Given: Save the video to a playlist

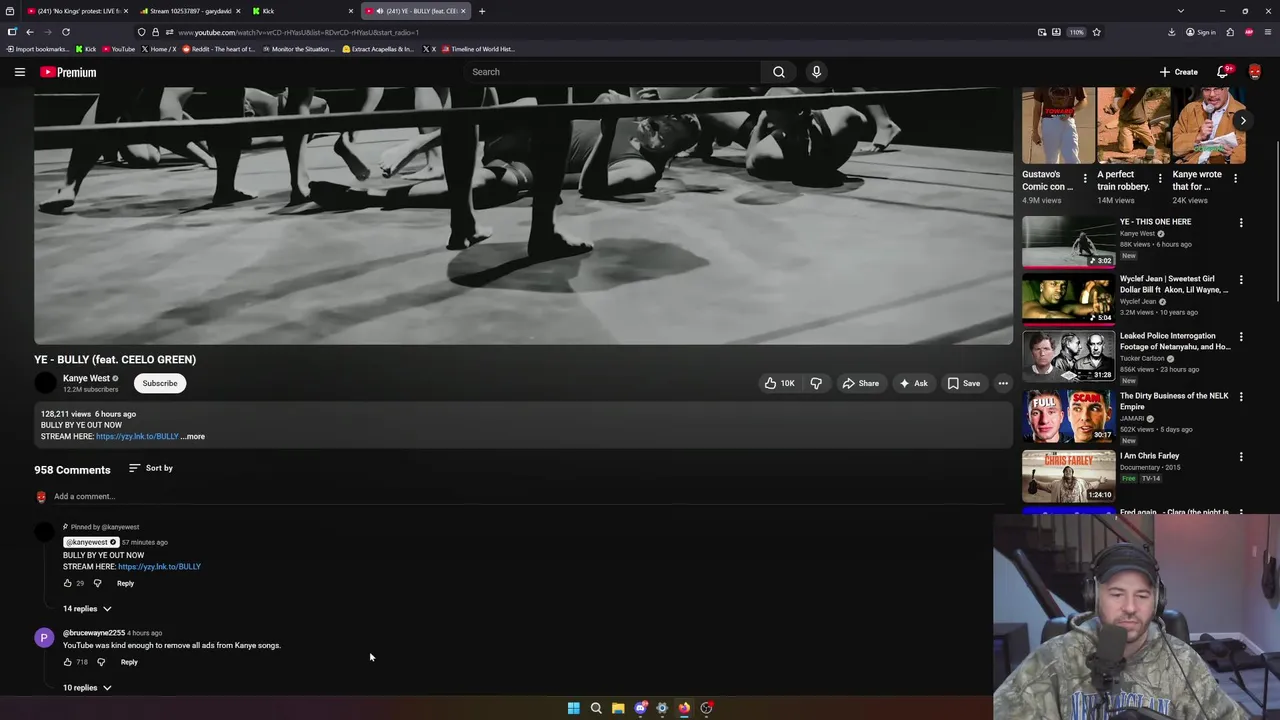Looking at the screenshot, I should 964,383.
